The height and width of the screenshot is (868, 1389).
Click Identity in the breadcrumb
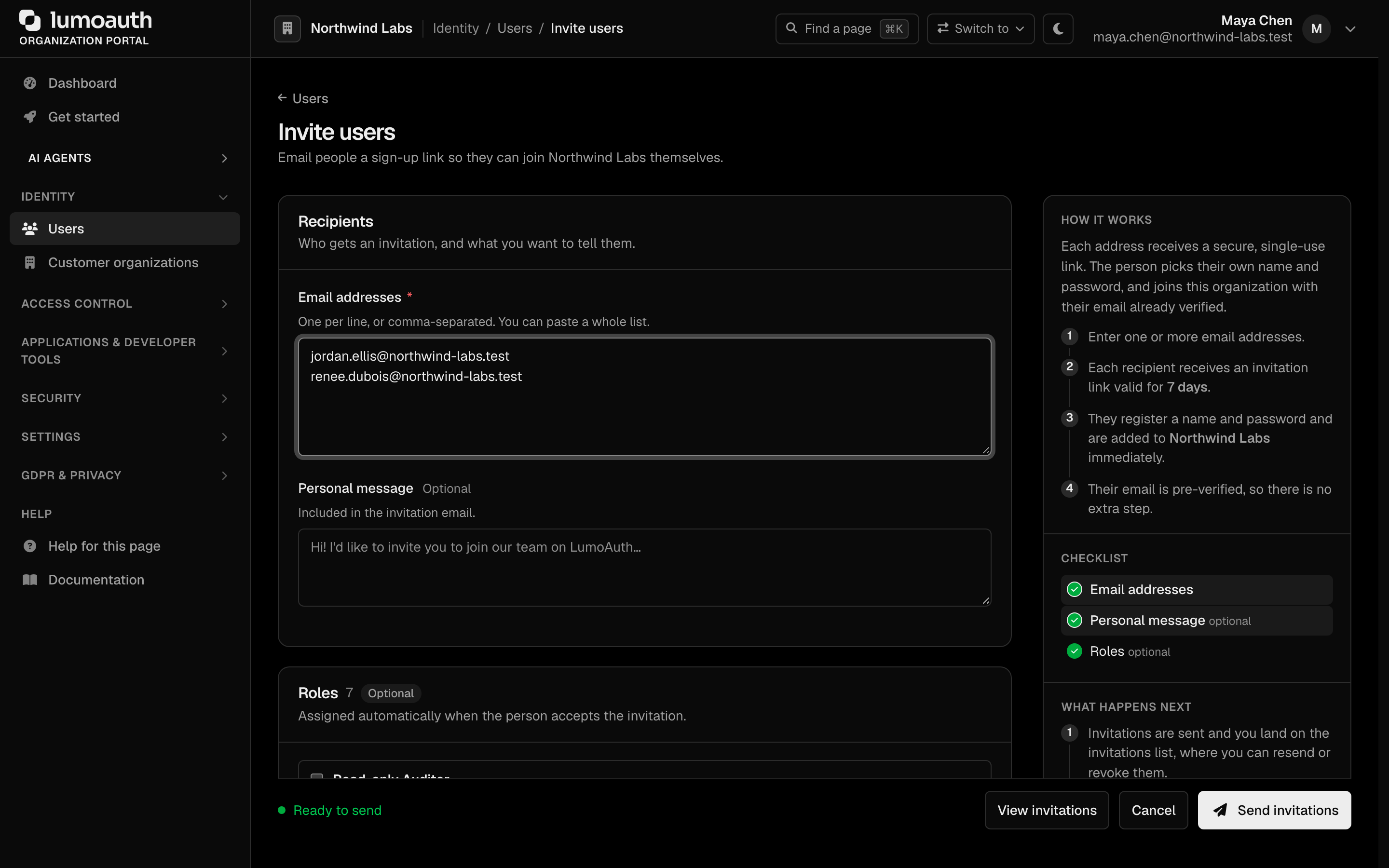[456, 28]
